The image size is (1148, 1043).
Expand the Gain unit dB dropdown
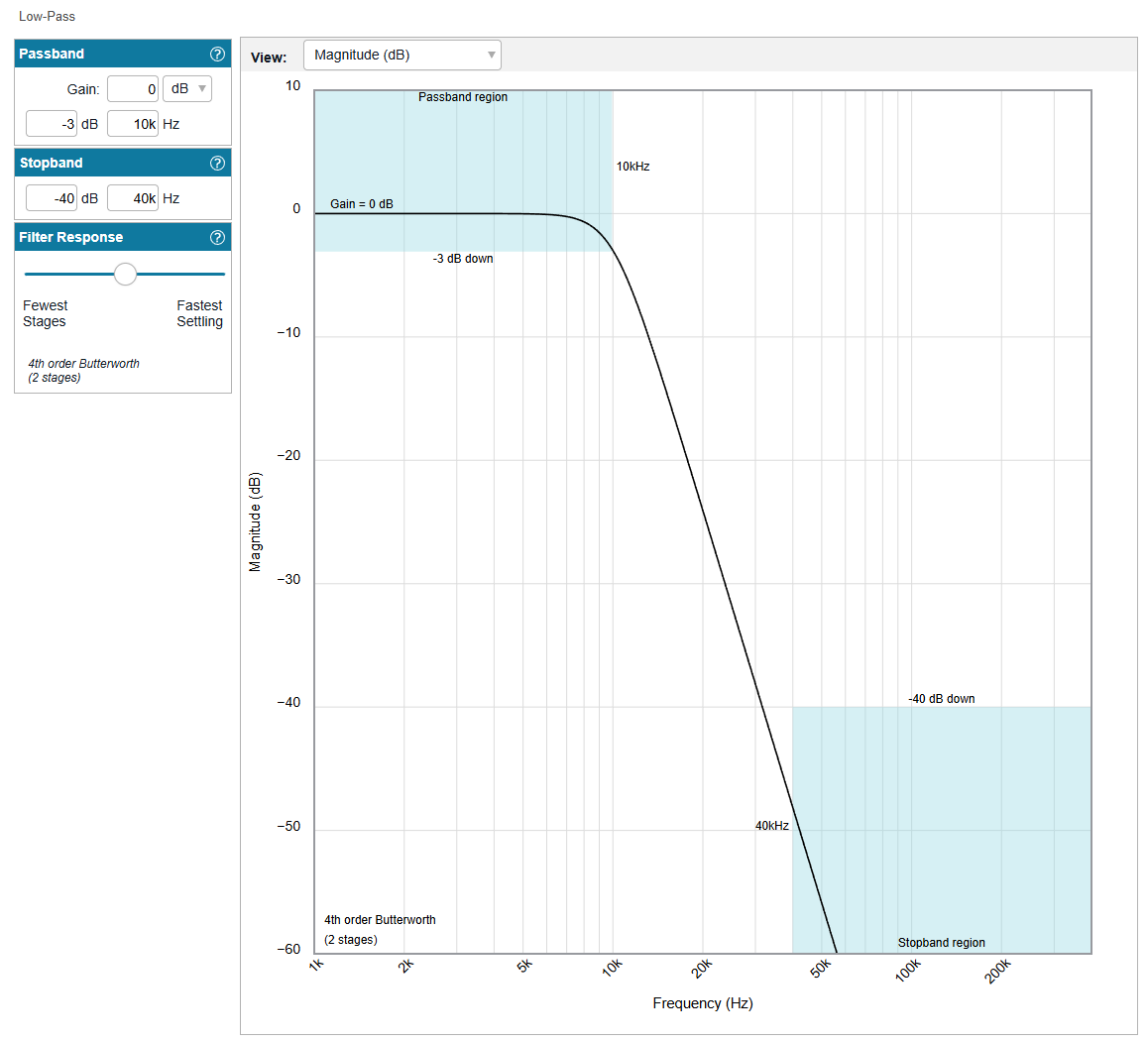(187, 89)
